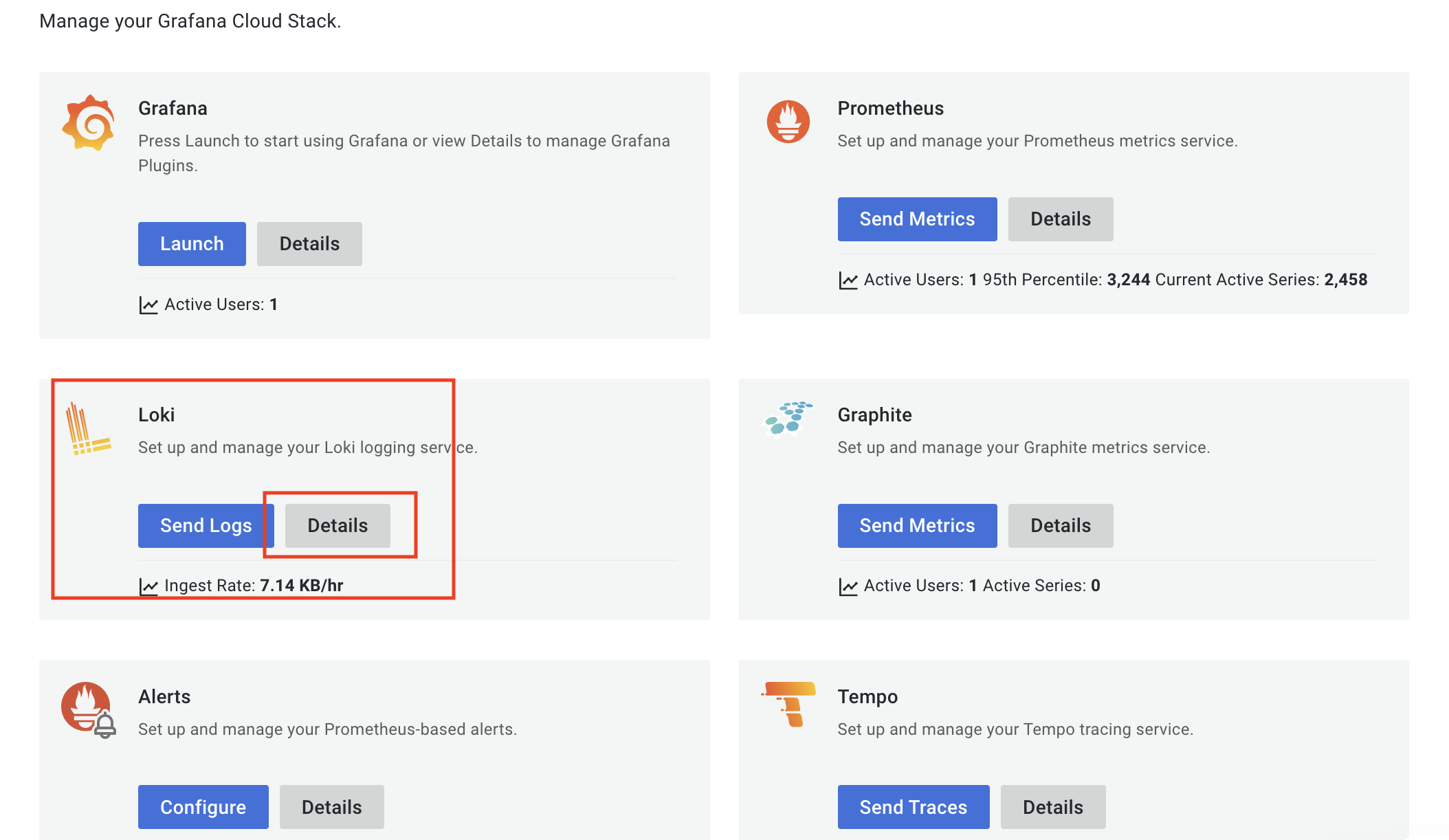Click the Grafana logo icon
The image size is (1449, 840).
[89, 123]
